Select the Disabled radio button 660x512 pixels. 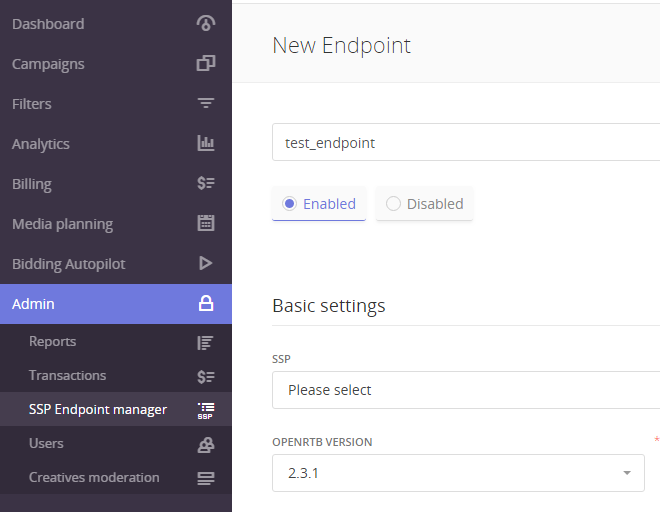click(x=393, y=204)
